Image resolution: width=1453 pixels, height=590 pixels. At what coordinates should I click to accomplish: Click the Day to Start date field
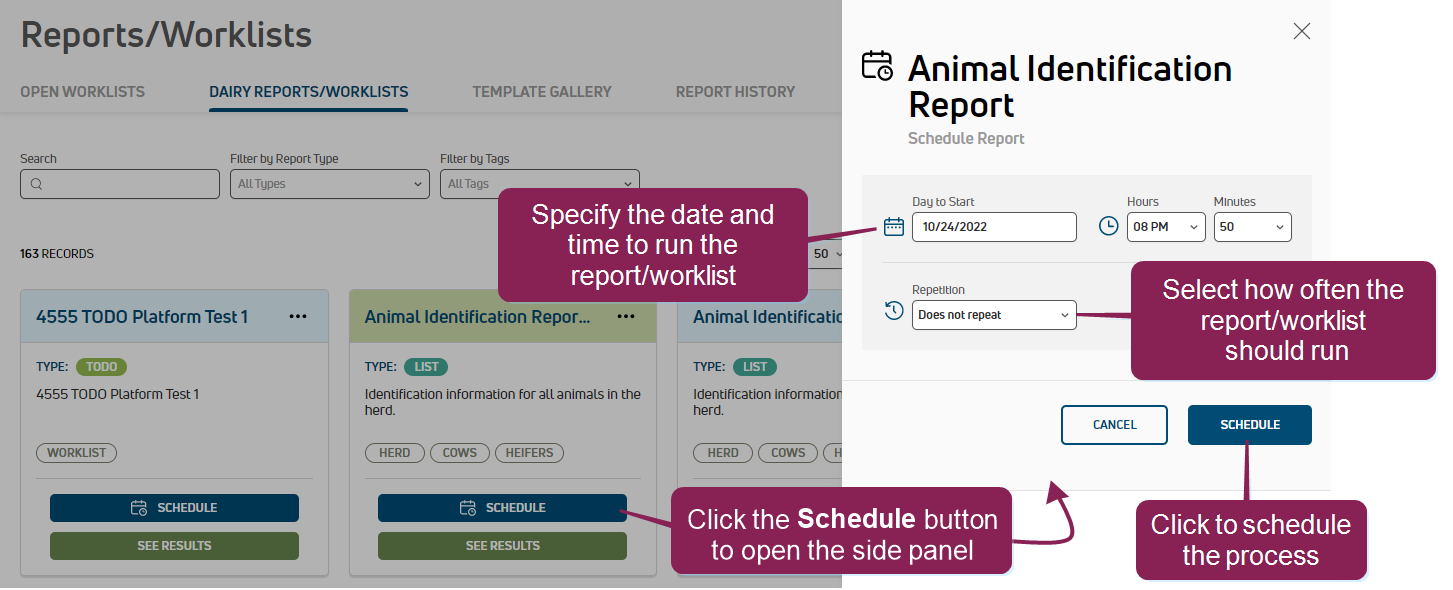(x=993, y=227)
